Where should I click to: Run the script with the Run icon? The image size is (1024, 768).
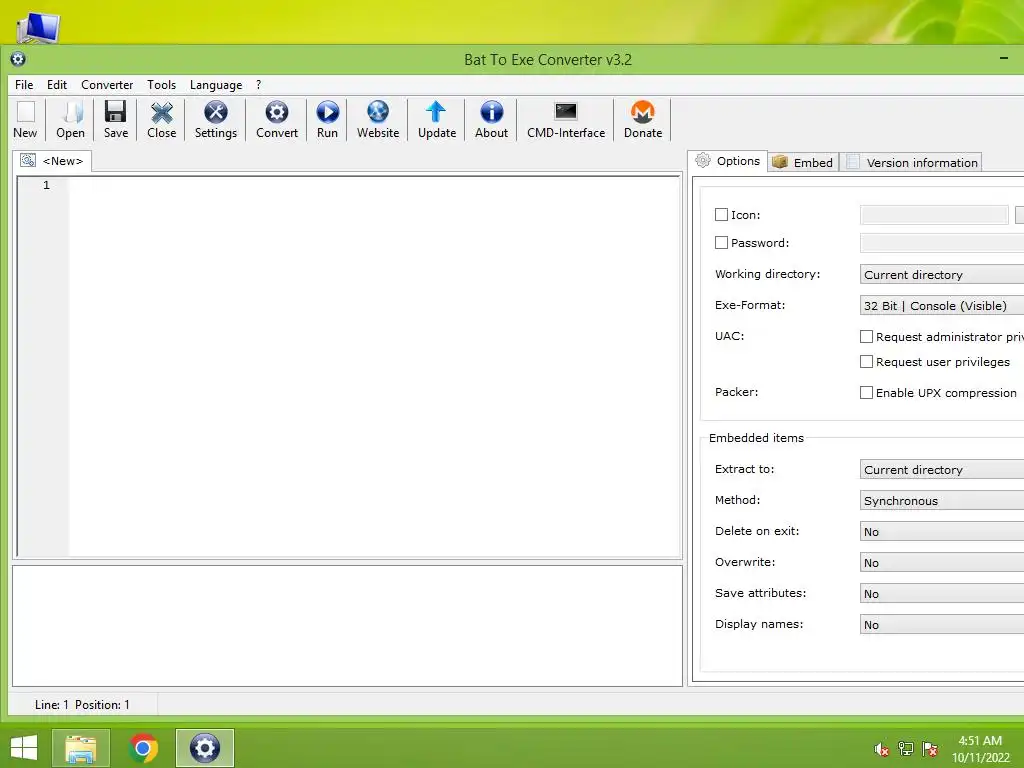point(327,120)
